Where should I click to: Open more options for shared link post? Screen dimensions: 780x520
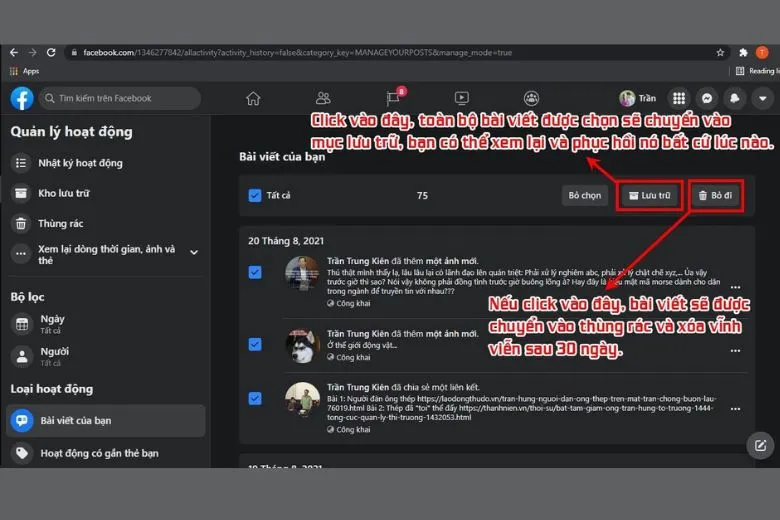735,409
